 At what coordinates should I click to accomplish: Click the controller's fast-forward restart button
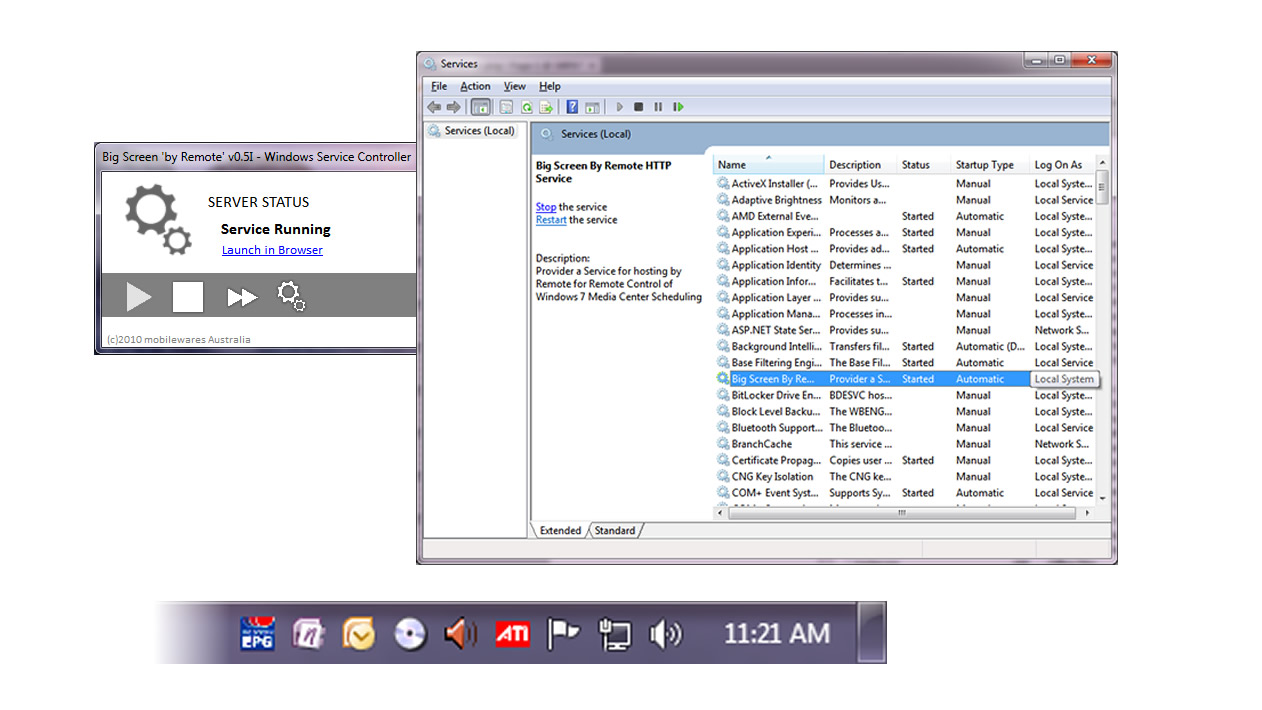(242, 297)
